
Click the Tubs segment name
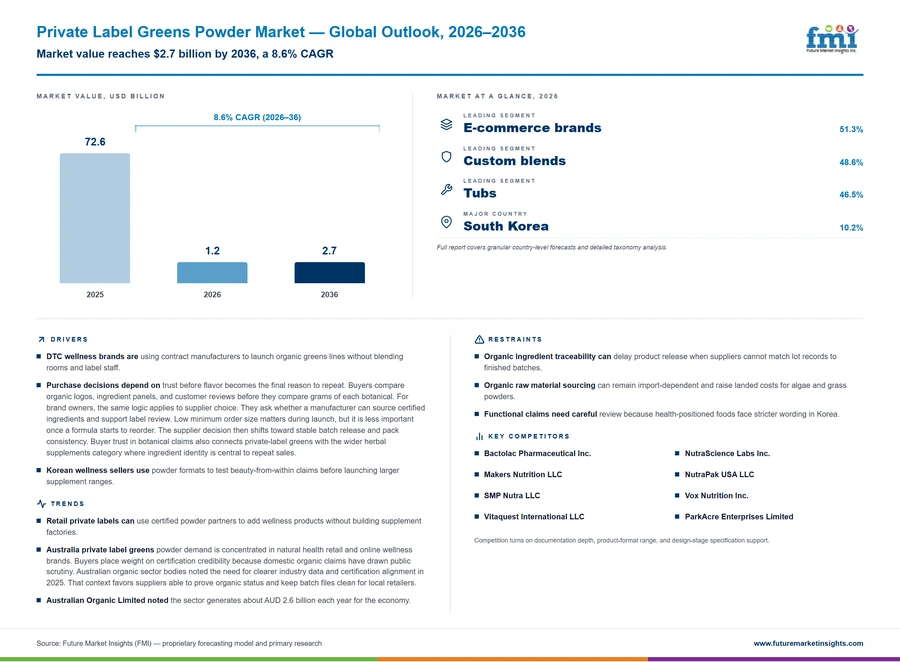pos(480,193)
